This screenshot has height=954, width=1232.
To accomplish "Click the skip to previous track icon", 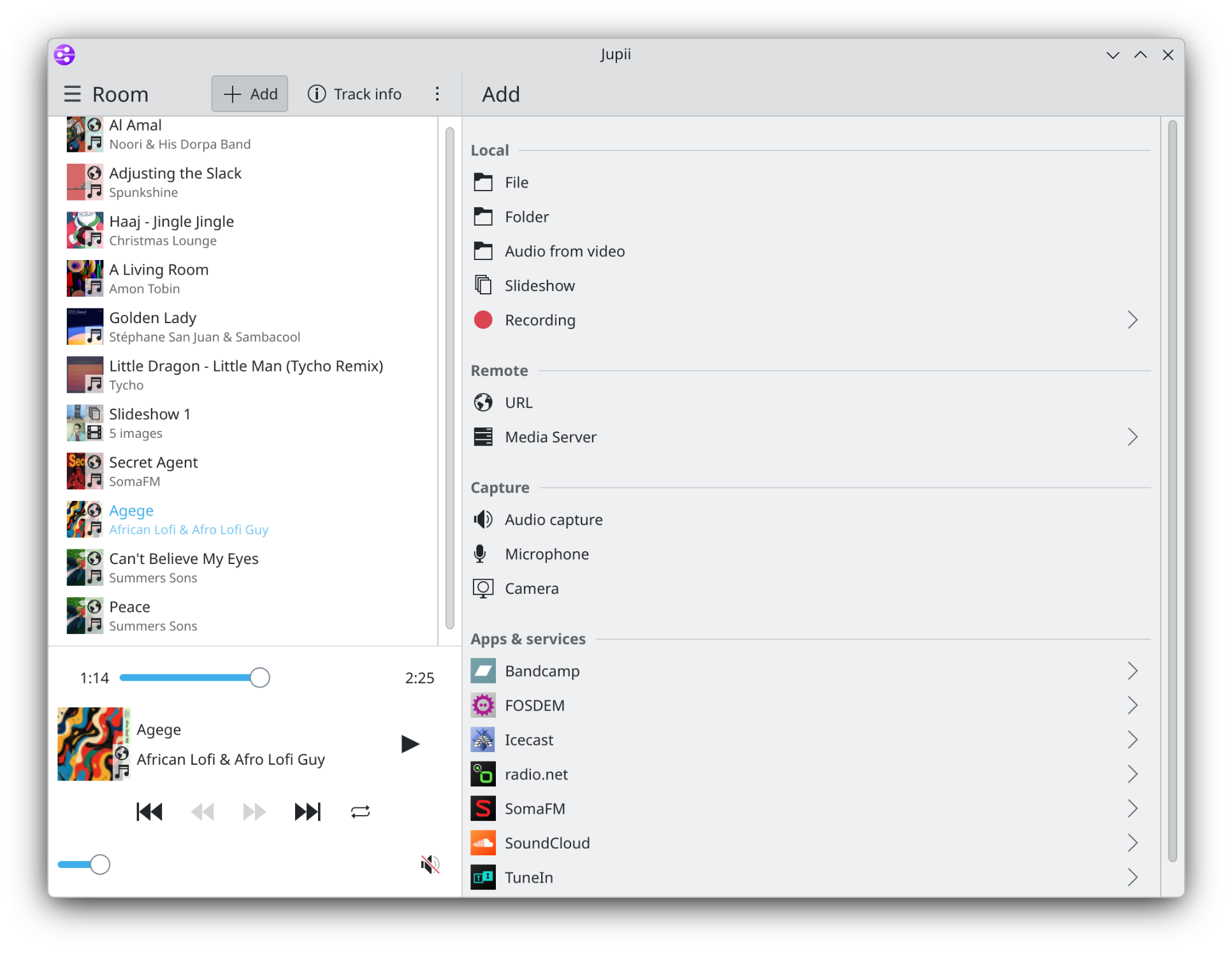I will pyautogui.click(x=149, y=811).
